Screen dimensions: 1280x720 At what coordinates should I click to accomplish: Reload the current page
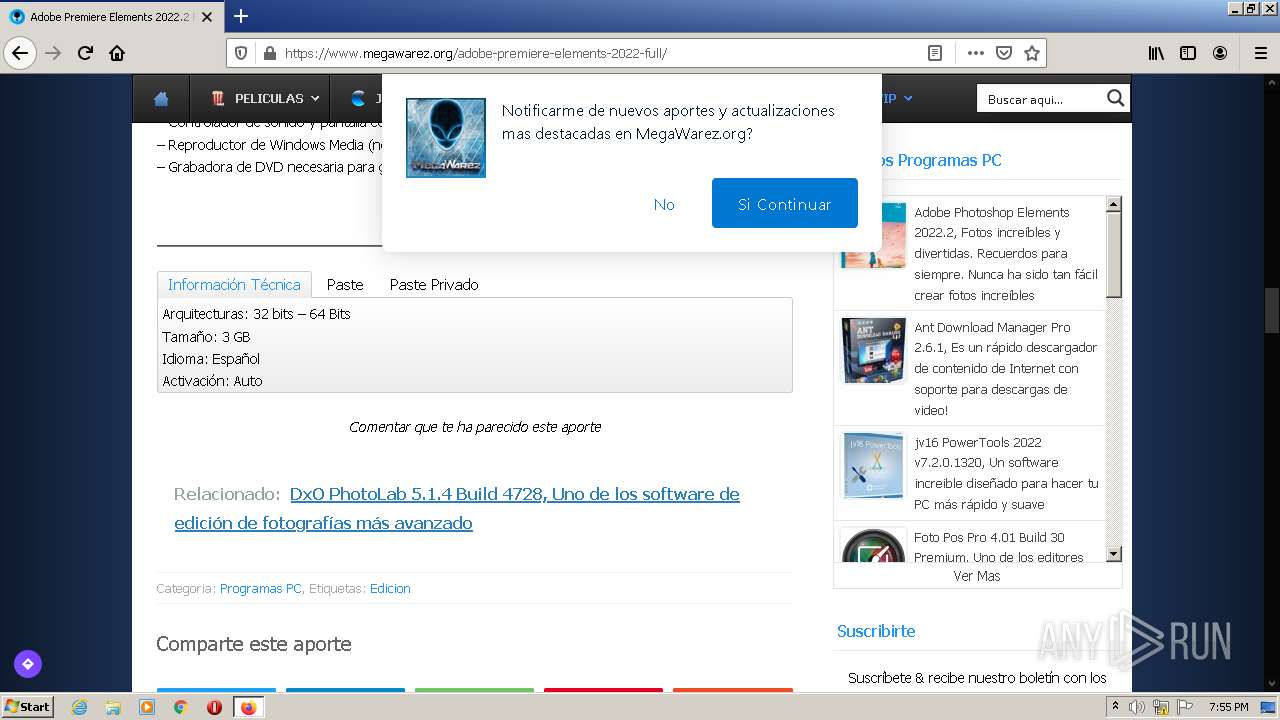85,53
